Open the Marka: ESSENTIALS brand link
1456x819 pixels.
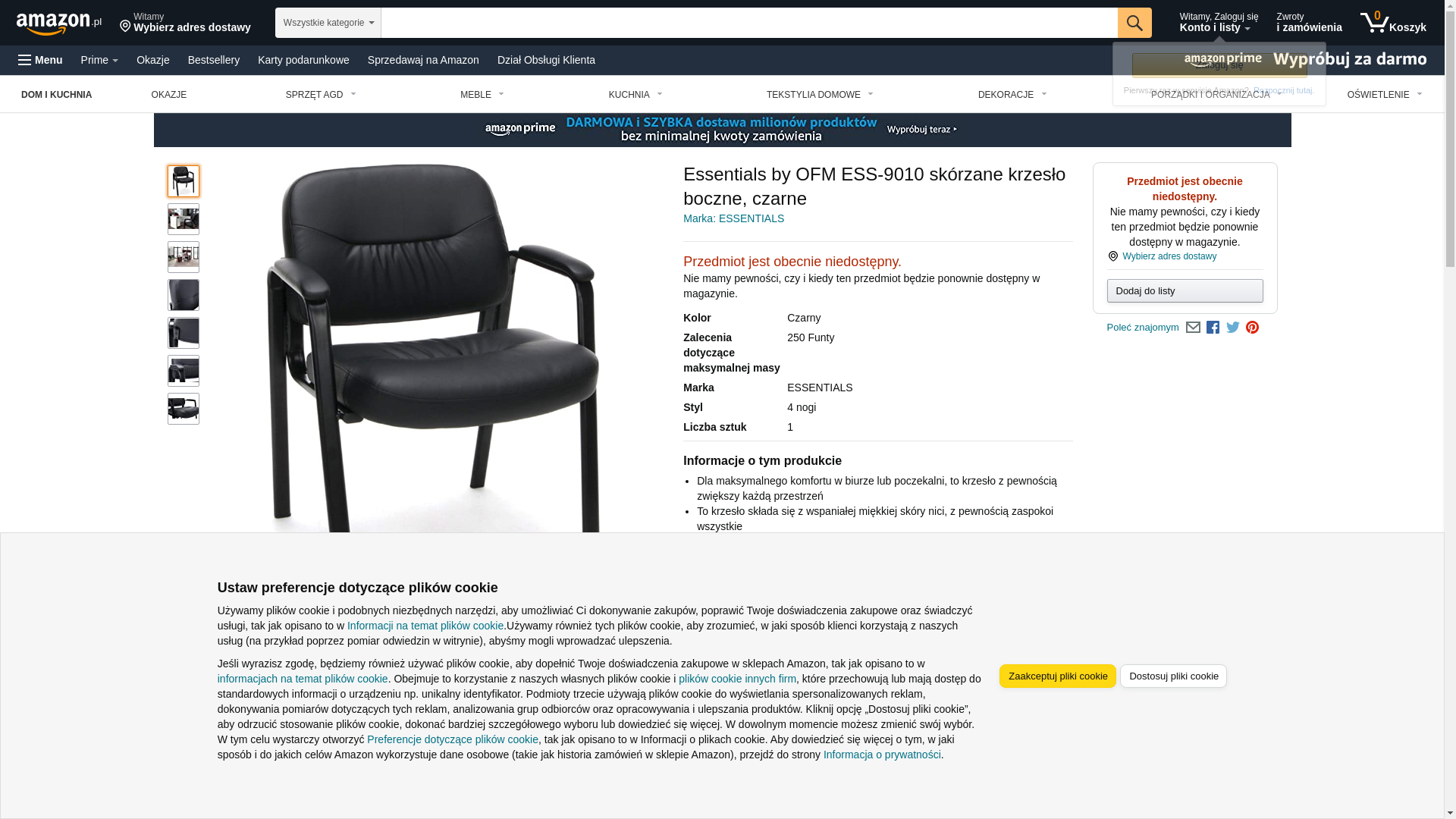click(733, 218)
